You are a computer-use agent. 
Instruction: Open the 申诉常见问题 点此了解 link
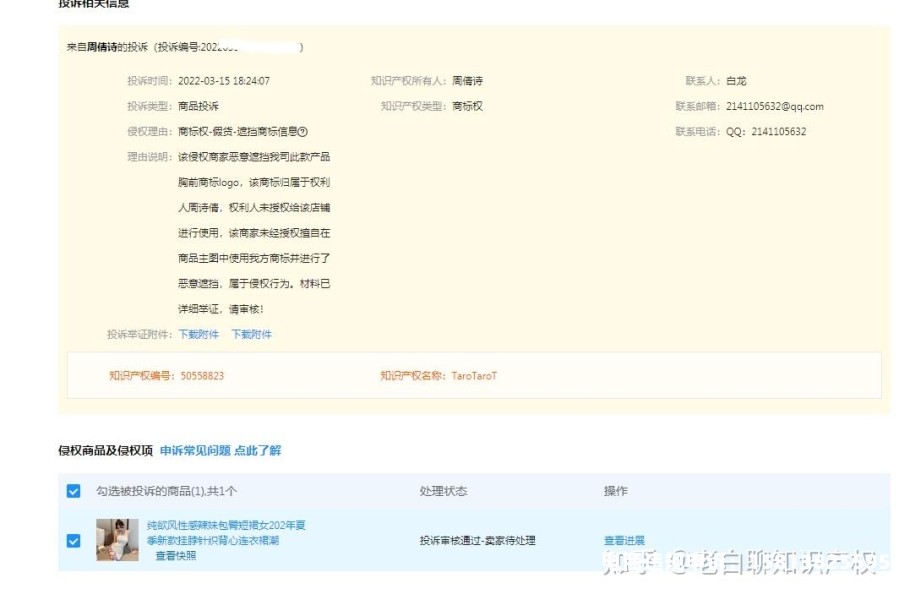tap(220, 450)
